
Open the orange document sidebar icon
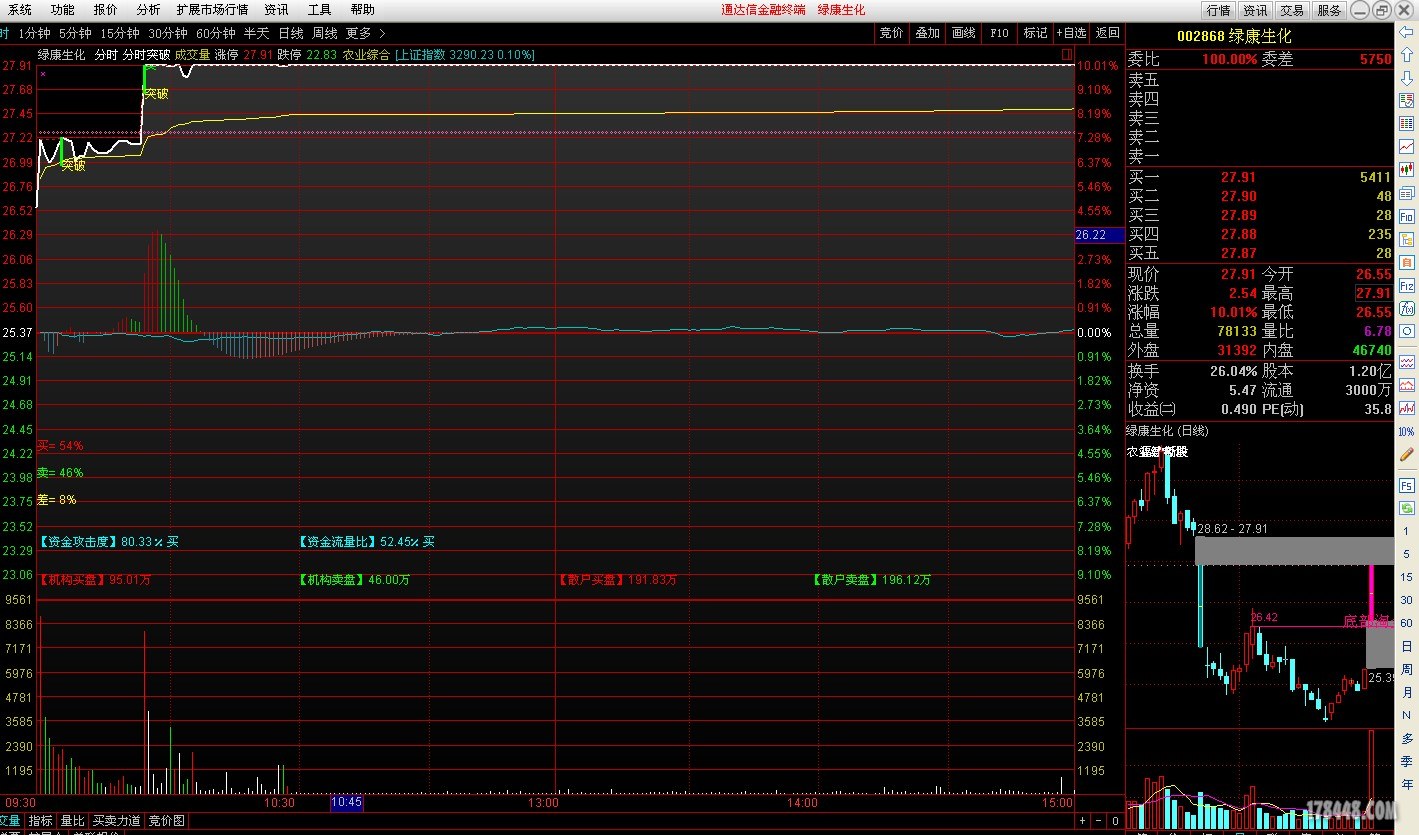point(1406,264)
